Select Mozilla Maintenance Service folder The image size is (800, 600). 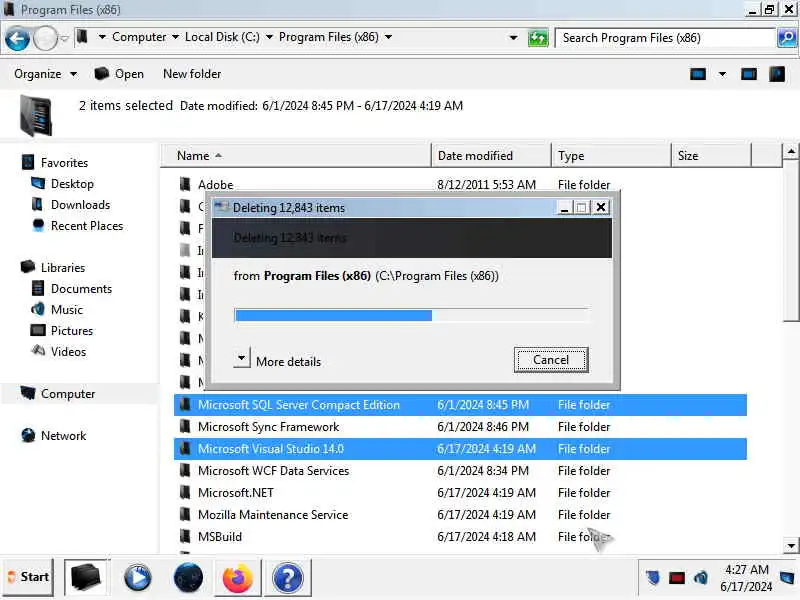[x=460, y=515]
